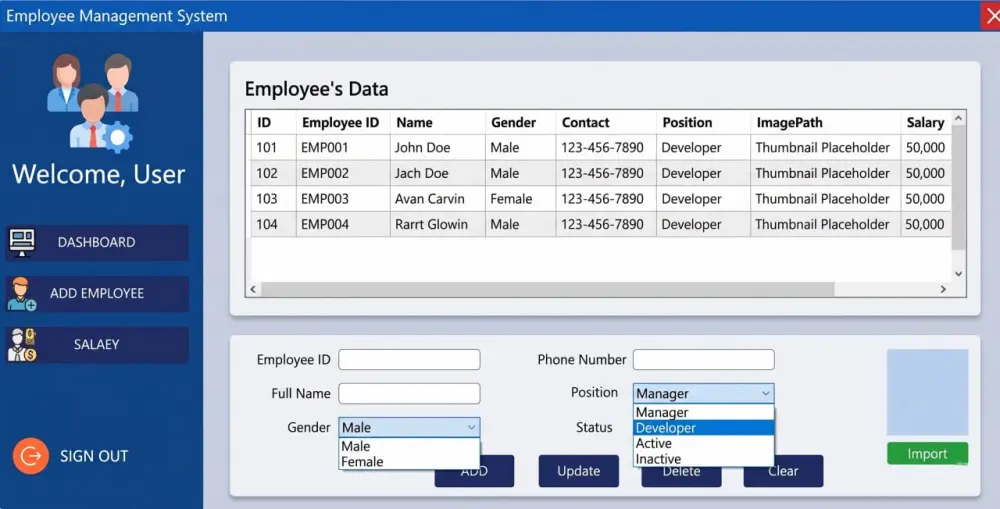Click table scroll up arrow

958,119
